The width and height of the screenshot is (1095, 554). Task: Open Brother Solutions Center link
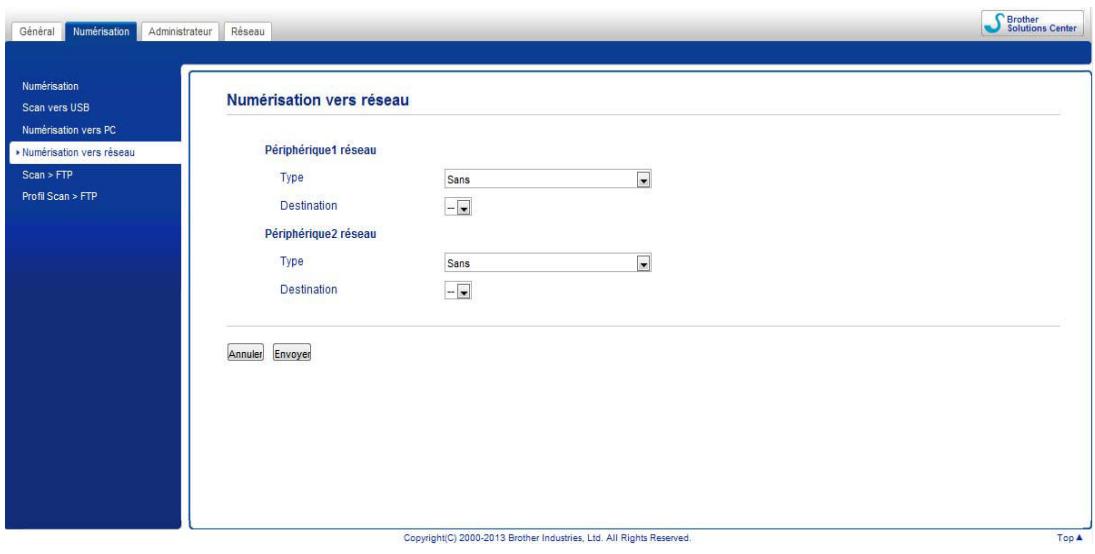[x=1033, y=22]
